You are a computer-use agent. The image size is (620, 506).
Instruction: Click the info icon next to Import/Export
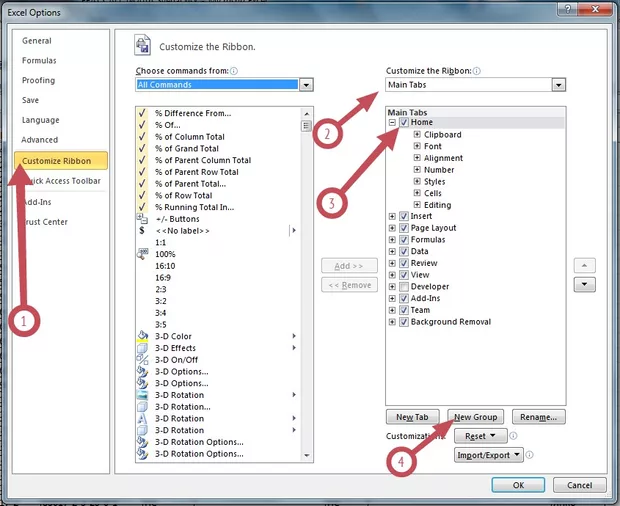pos(529,455)
